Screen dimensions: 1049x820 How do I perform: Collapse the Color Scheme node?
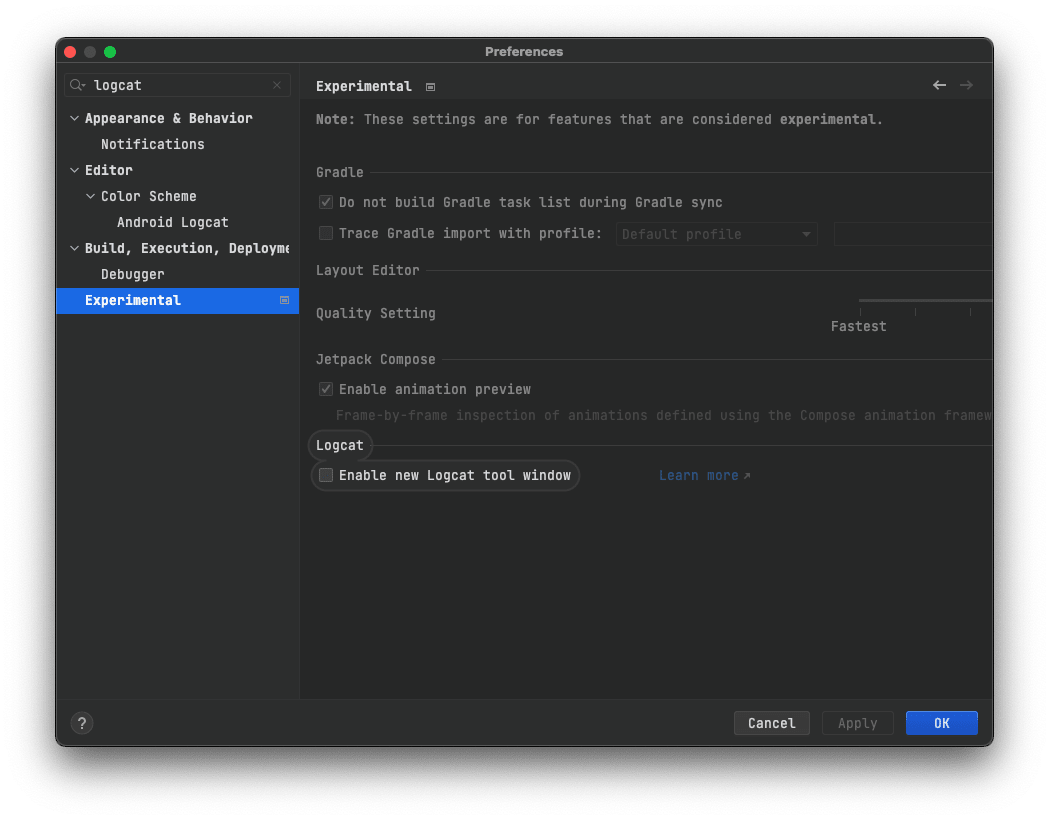point(90,196)
